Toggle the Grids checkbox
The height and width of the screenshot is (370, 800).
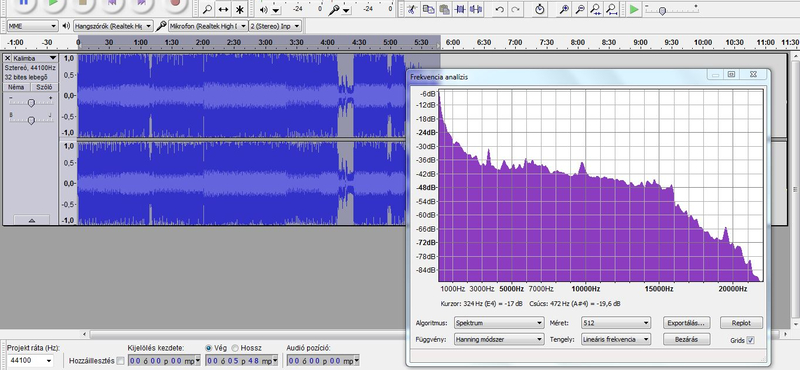click(751, 340)
